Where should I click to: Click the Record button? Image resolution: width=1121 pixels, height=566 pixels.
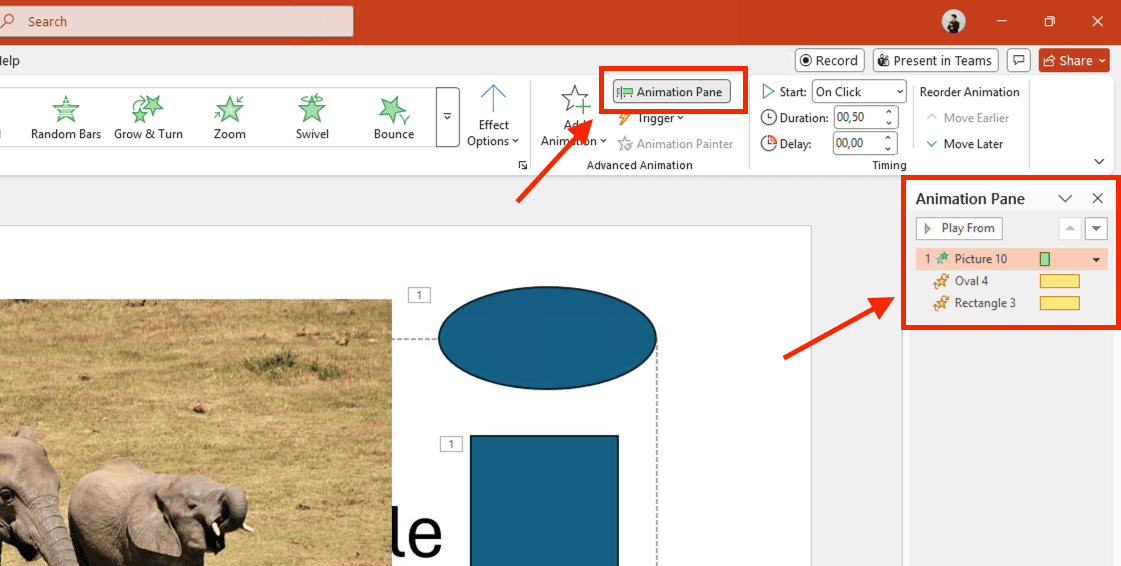coord(829,61)
